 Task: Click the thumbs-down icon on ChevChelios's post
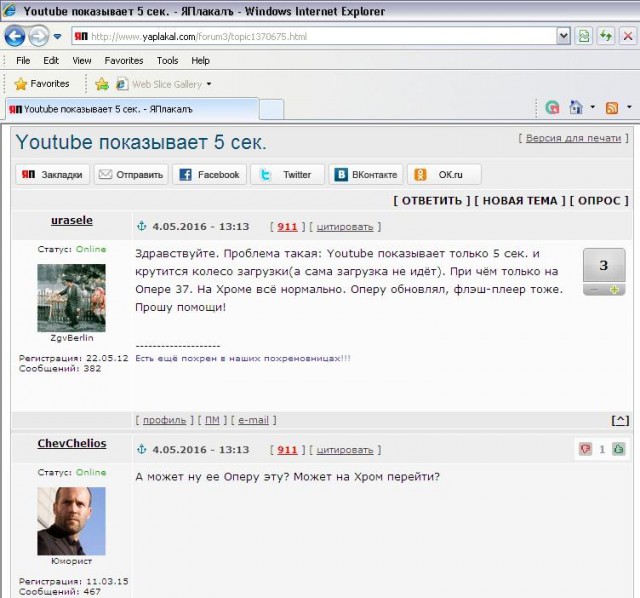click(x=585, y=450)
